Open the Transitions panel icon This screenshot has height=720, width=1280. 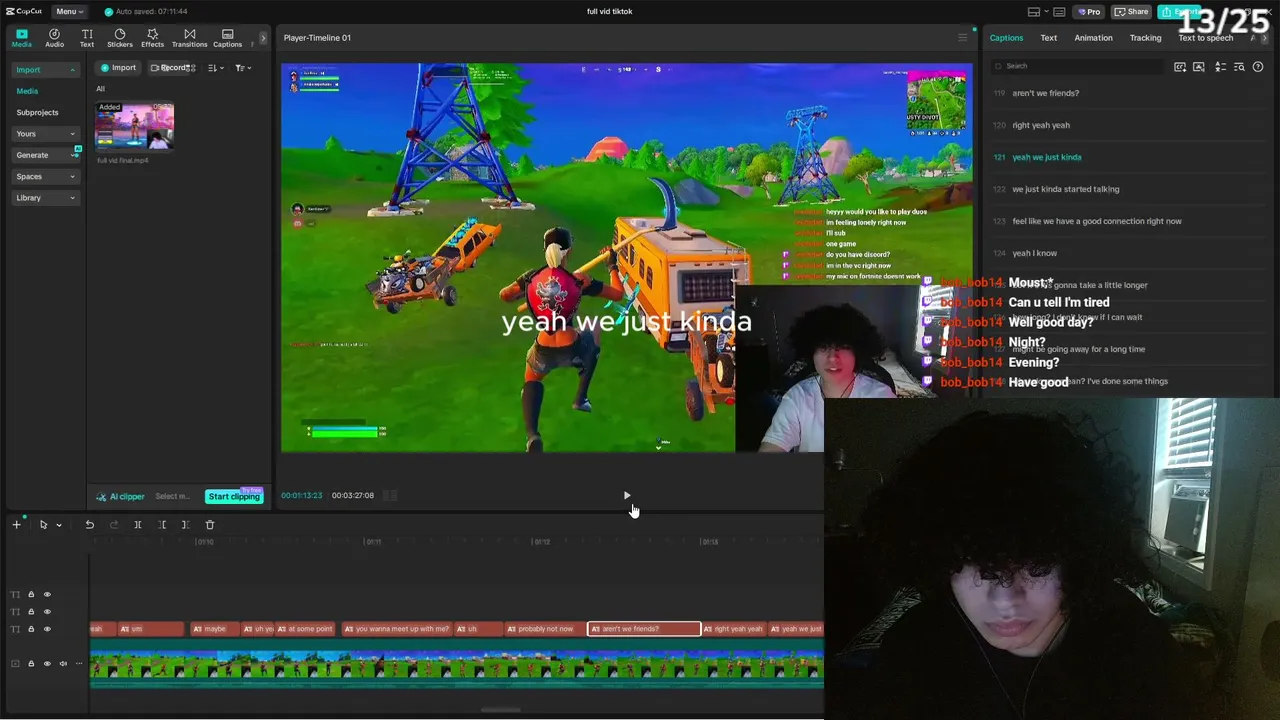click(x=189, y=38)
